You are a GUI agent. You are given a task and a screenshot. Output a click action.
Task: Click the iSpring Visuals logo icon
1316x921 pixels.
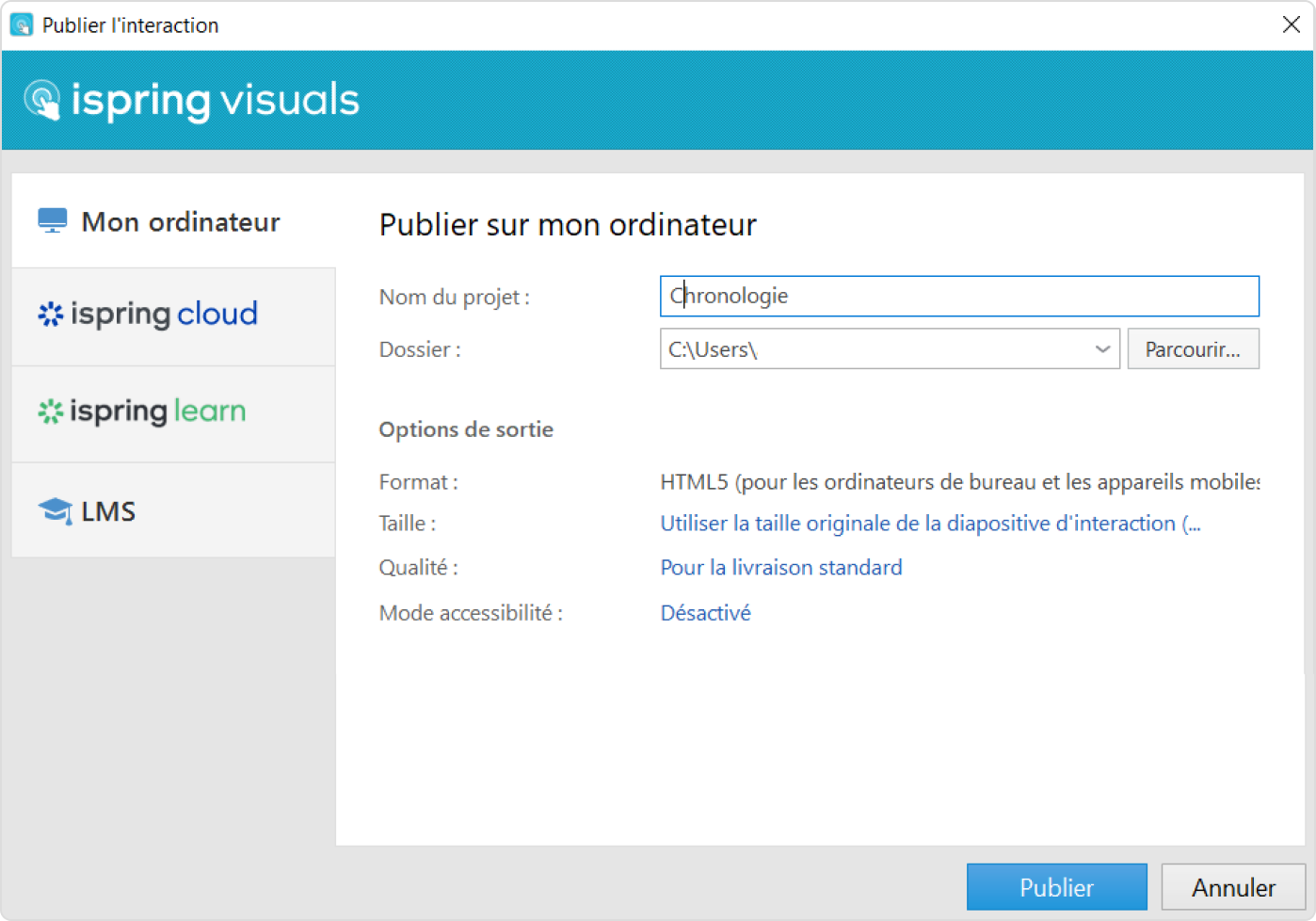coord(42,100)
